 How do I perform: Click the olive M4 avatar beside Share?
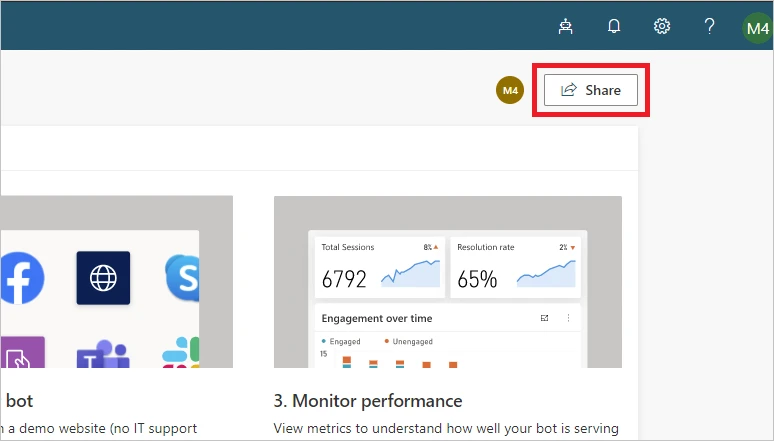point(510,91)
